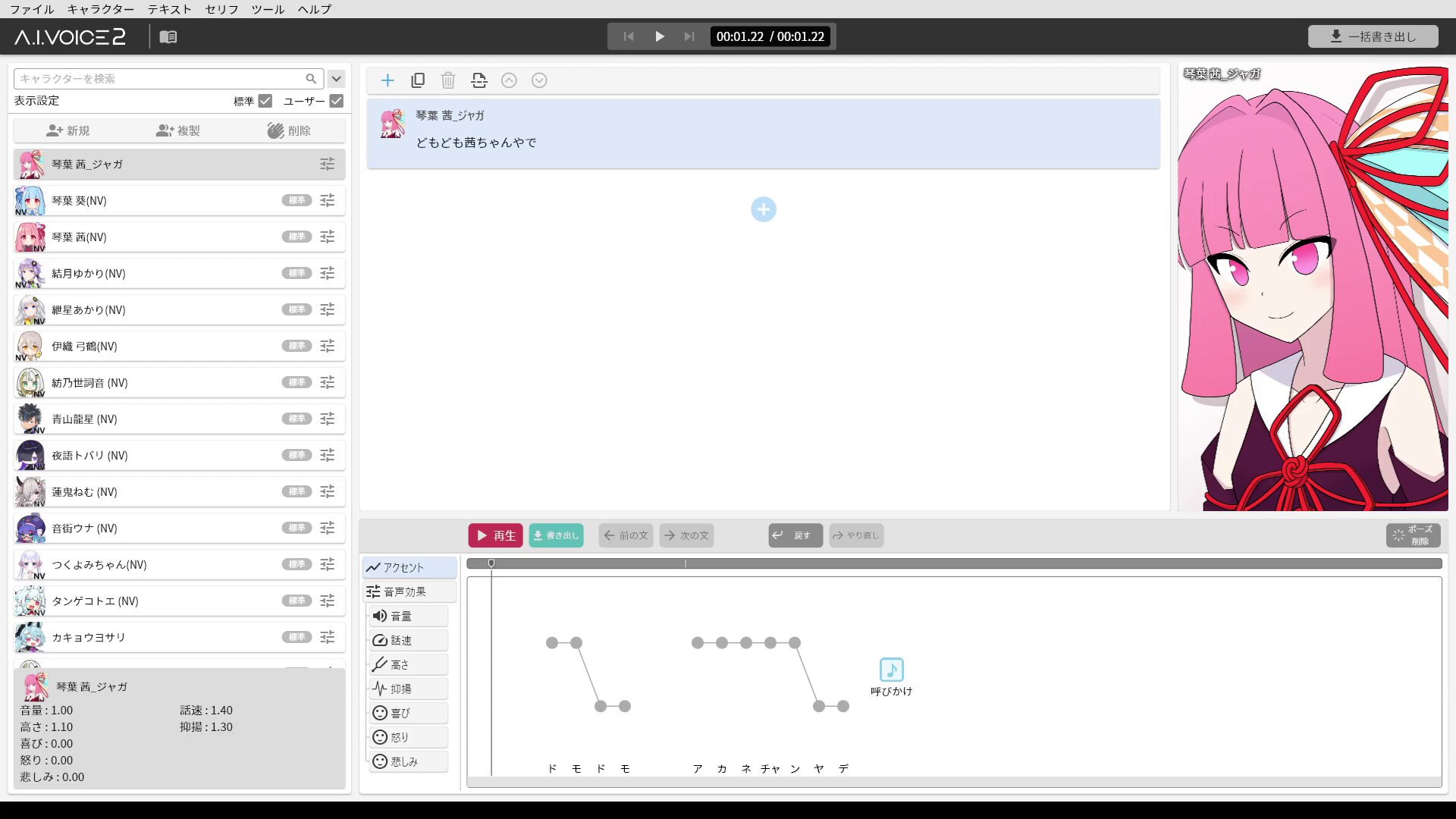Open settings sliders for 紡乃世詞音 (NV)

pos(328,382)
